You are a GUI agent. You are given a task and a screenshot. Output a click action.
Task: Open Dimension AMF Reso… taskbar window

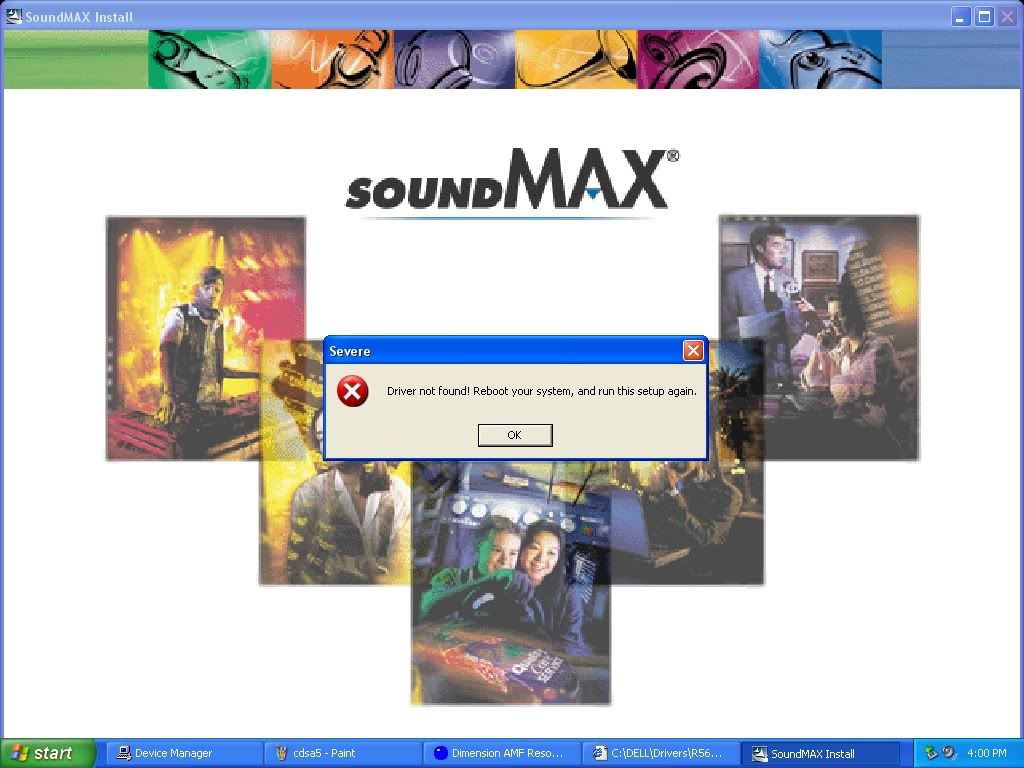click(x=501, y=753)
